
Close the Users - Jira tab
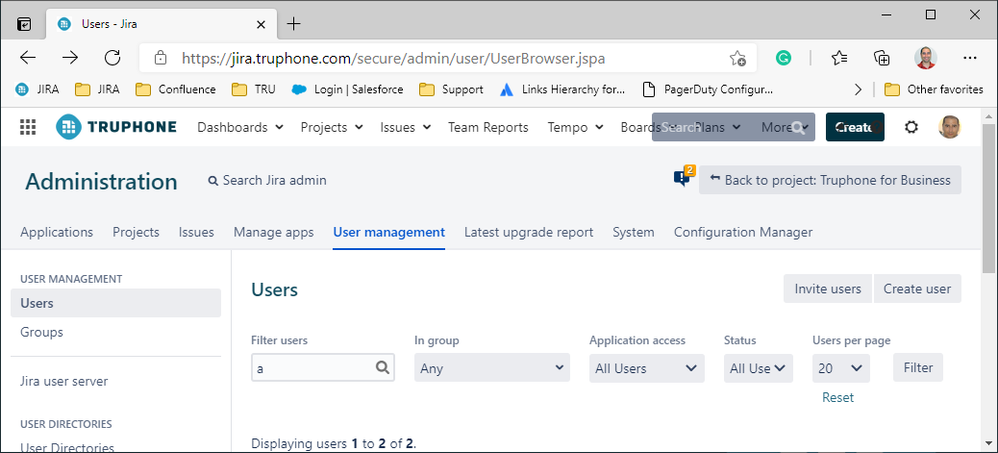pos(261,24)
